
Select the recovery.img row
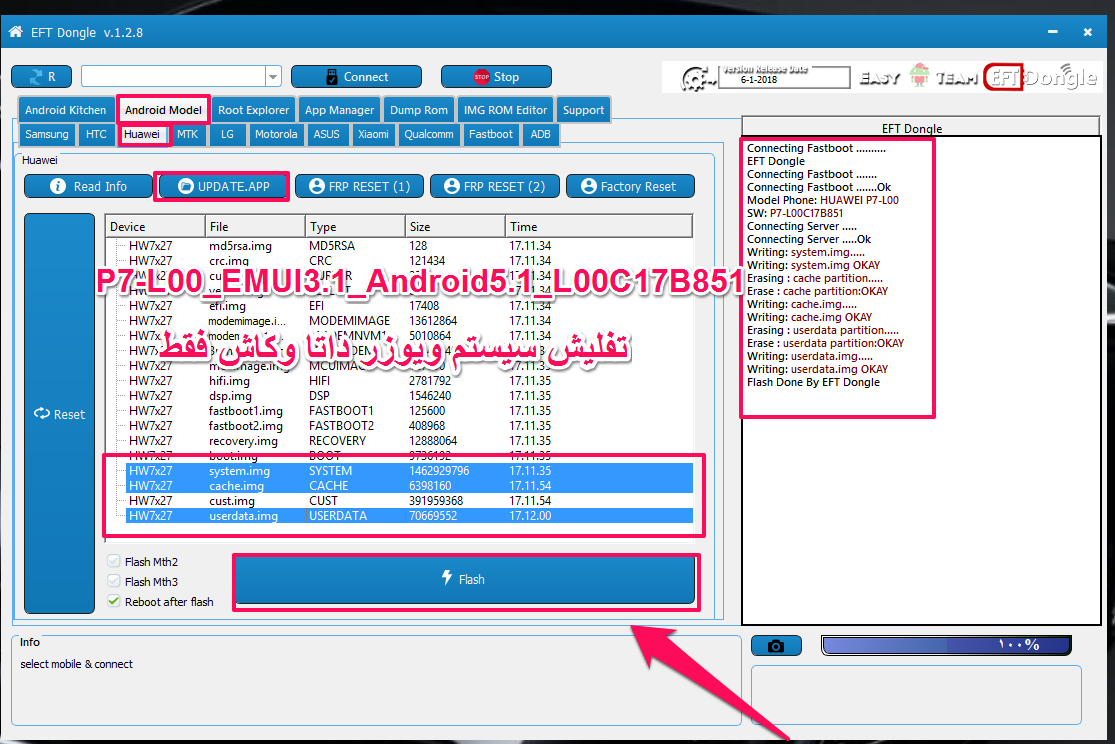point(409,440)
